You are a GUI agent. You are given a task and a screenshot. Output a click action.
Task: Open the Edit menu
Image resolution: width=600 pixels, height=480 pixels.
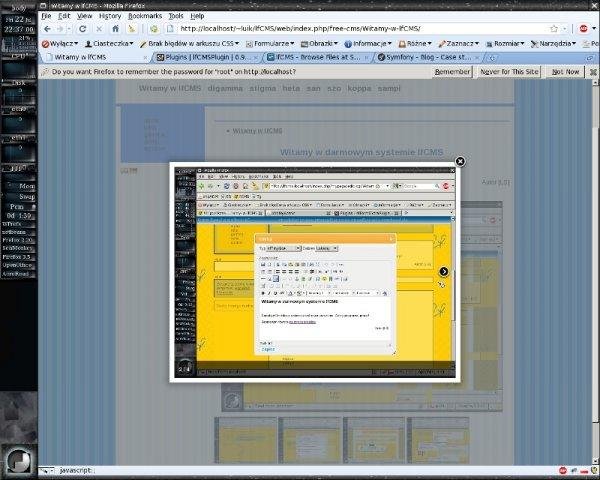[64, 16]
